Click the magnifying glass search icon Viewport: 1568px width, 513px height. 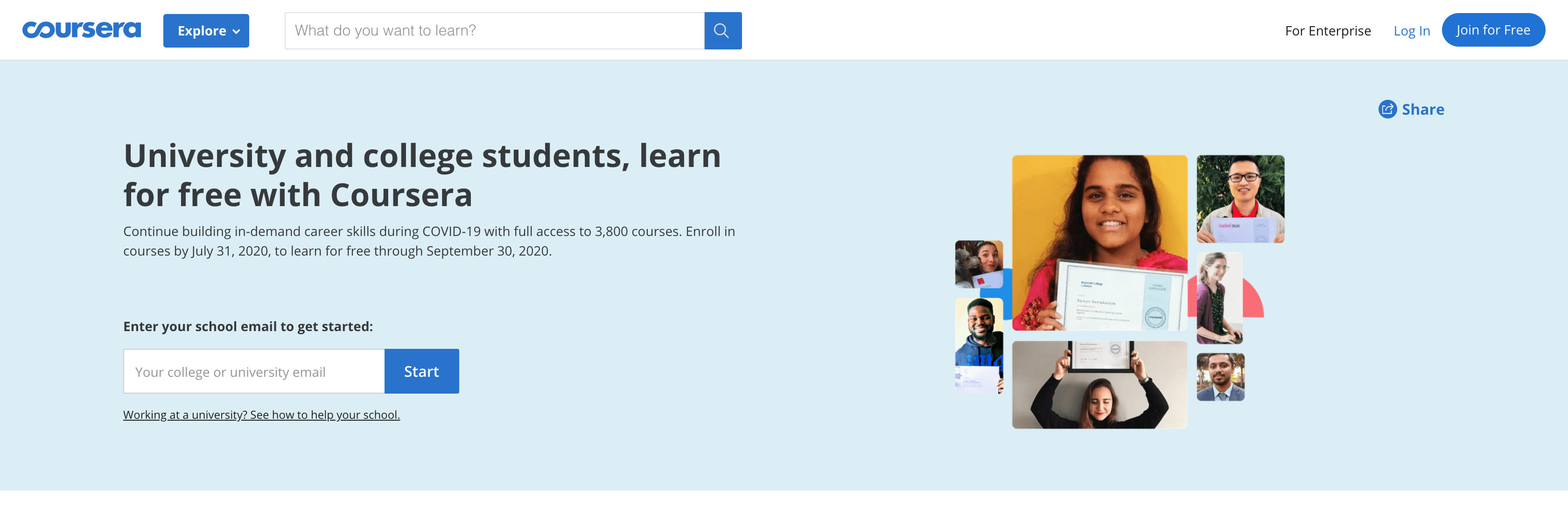tap(722, 30)
